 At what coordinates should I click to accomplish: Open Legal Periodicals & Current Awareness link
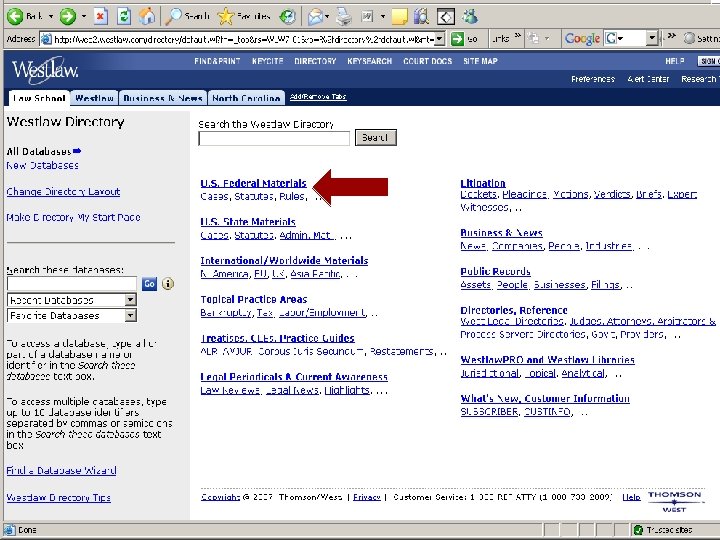click(294, 377)
